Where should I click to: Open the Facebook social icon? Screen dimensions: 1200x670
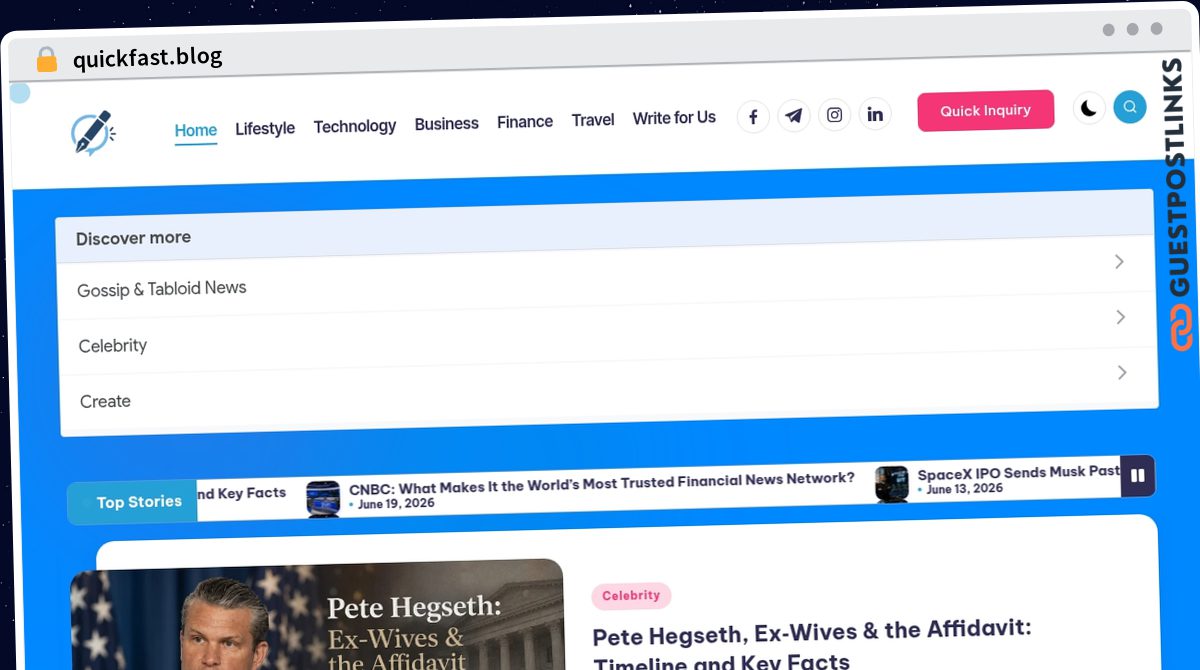coord(753,117)
